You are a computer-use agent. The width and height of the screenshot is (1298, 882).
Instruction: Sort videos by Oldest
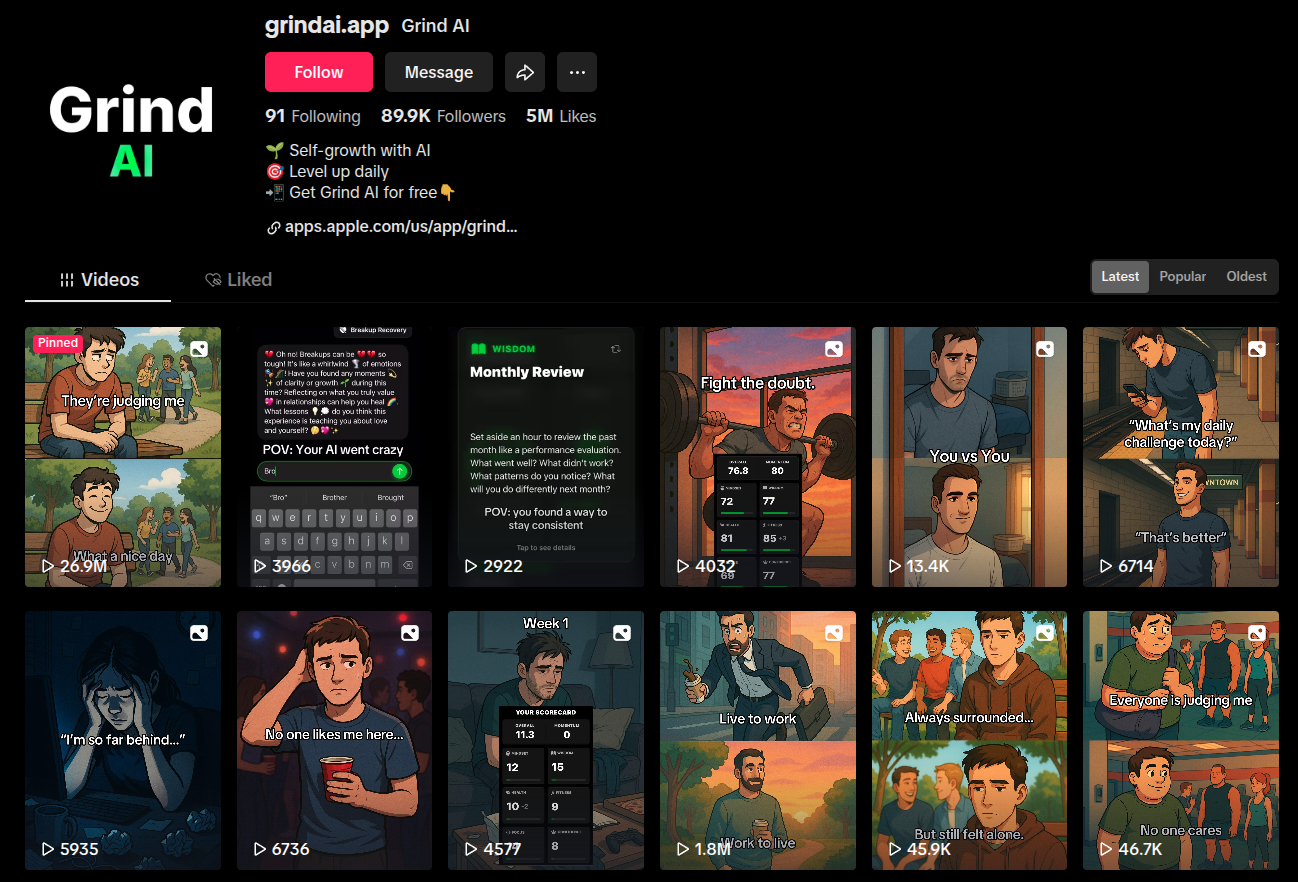pyautogui.click(x=1246, y=276)
